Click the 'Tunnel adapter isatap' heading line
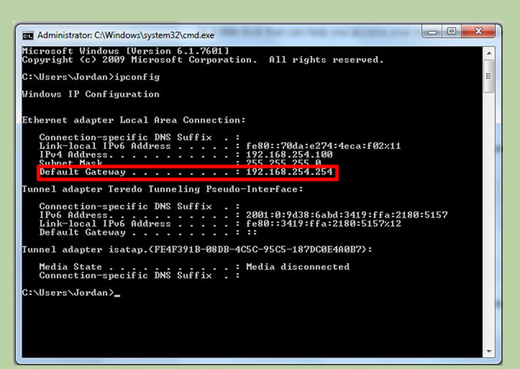The width and height of the screenshot is (520, 369). [197, 250]
